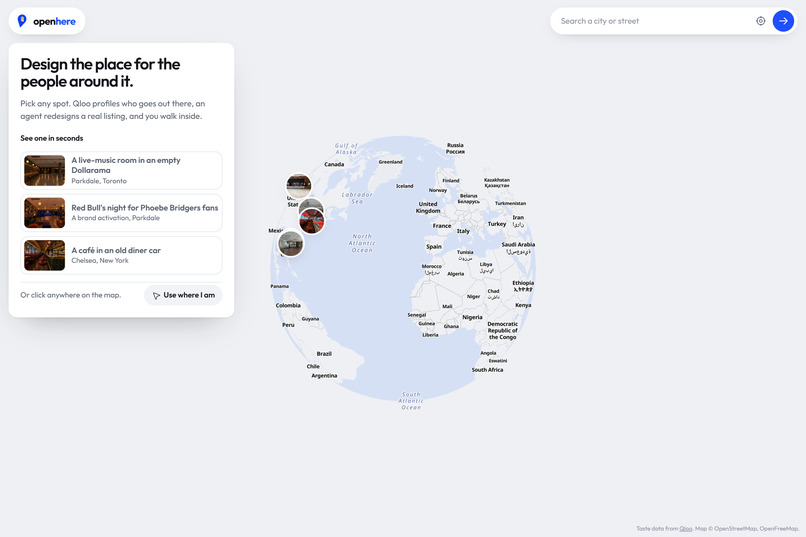Click the locate-me crosshair icon in search bar
This screenshot has width=806, height=537.
(x=760, y=21)
